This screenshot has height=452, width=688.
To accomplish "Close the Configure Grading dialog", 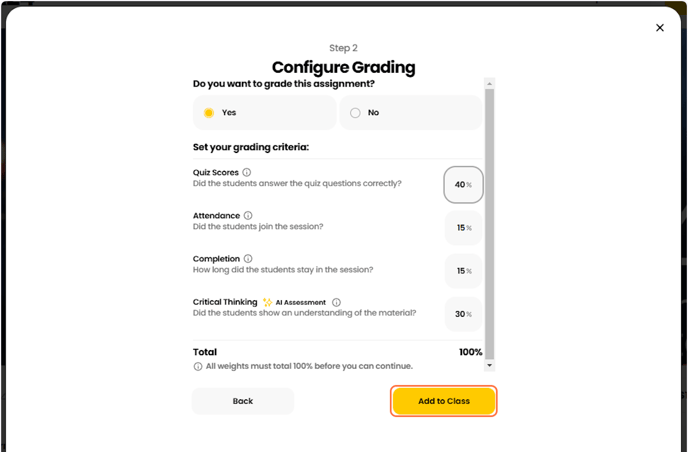I will click(x=659, y=28).
